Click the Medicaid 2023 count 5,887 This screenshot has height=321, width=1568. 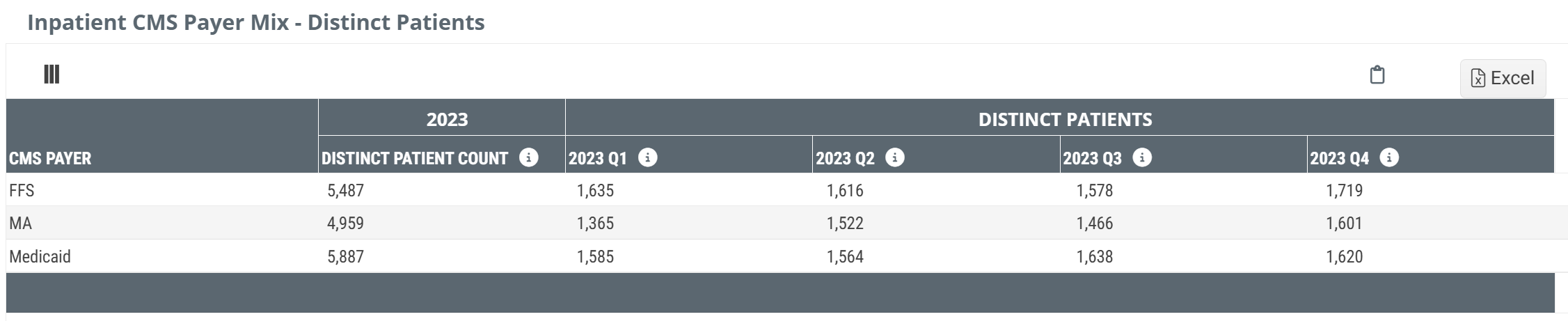tap(345, 257)
